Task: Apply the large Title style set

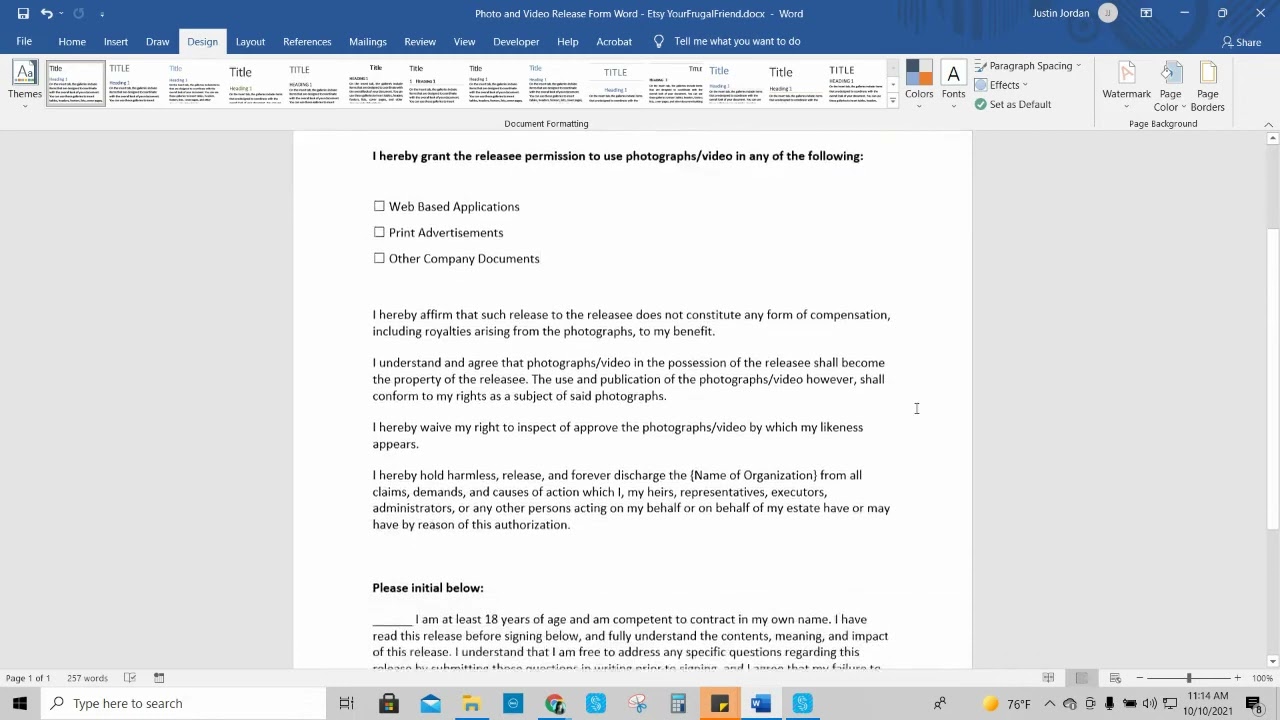Action: pos(255,83)
